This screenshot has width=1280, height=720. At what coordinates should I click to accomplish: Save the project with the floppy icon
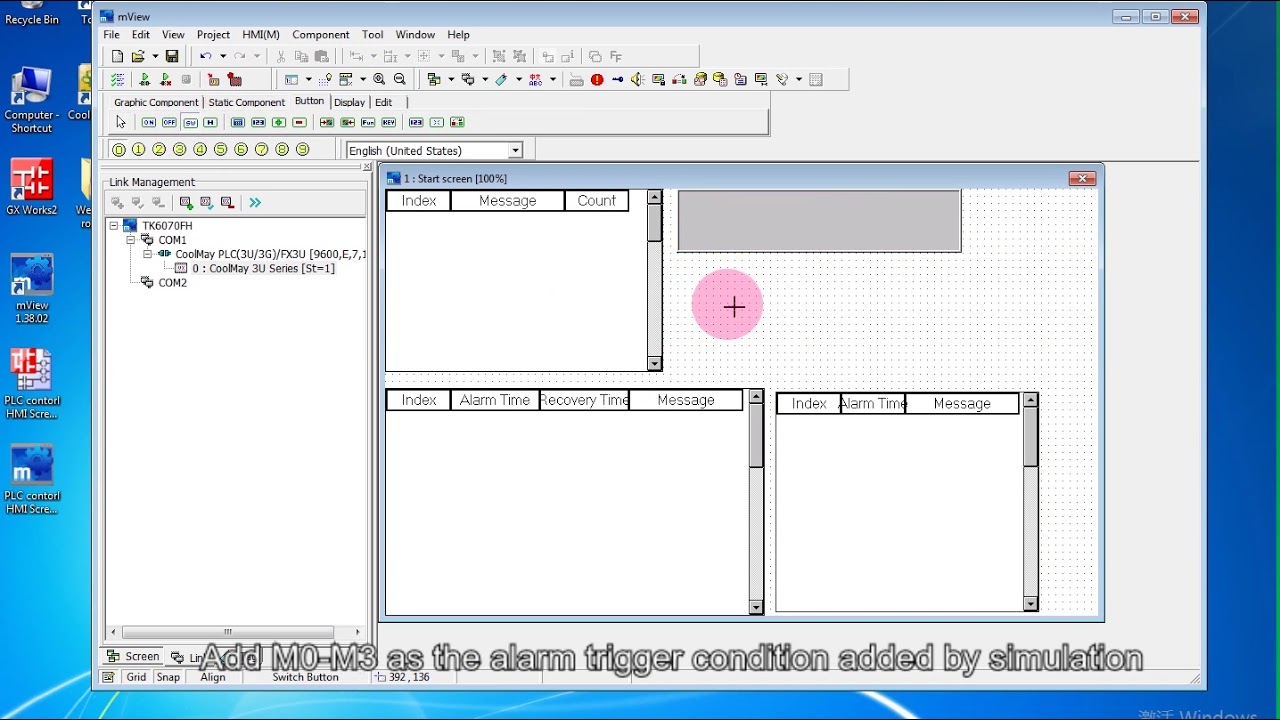(x=172, y=57)
